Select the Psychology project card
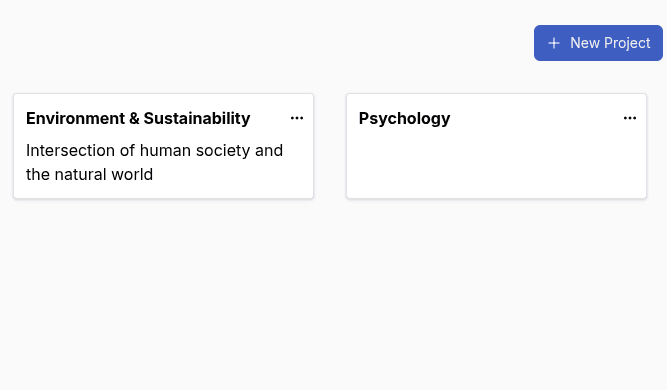This screenshot has height=390, width=667. coord(496,146)
